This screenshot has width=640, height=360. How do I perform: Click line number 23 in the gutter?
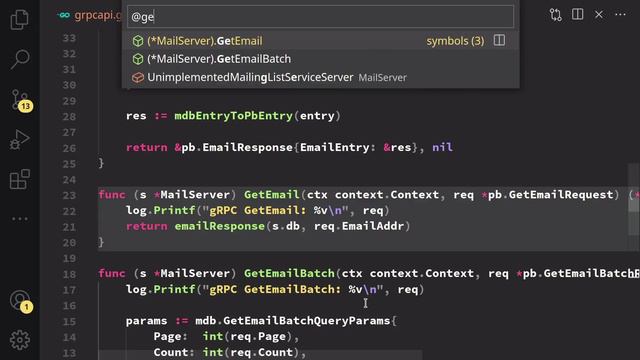(69, 195)
